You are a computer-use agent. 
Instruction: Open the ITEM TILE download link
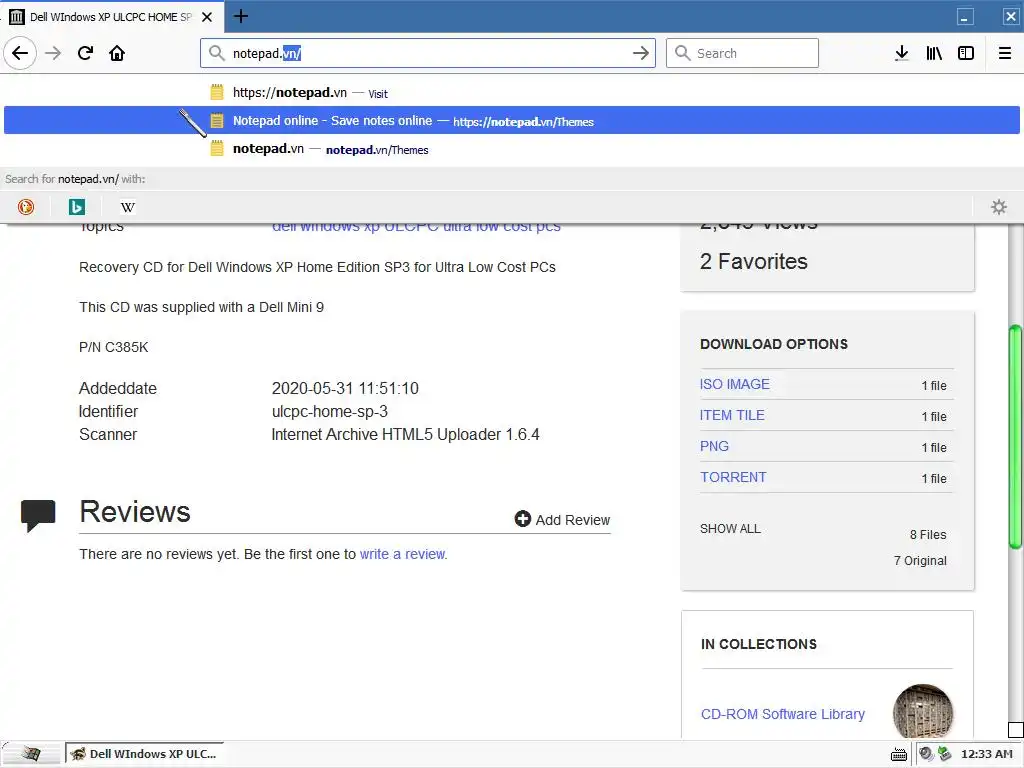point(732,415)
